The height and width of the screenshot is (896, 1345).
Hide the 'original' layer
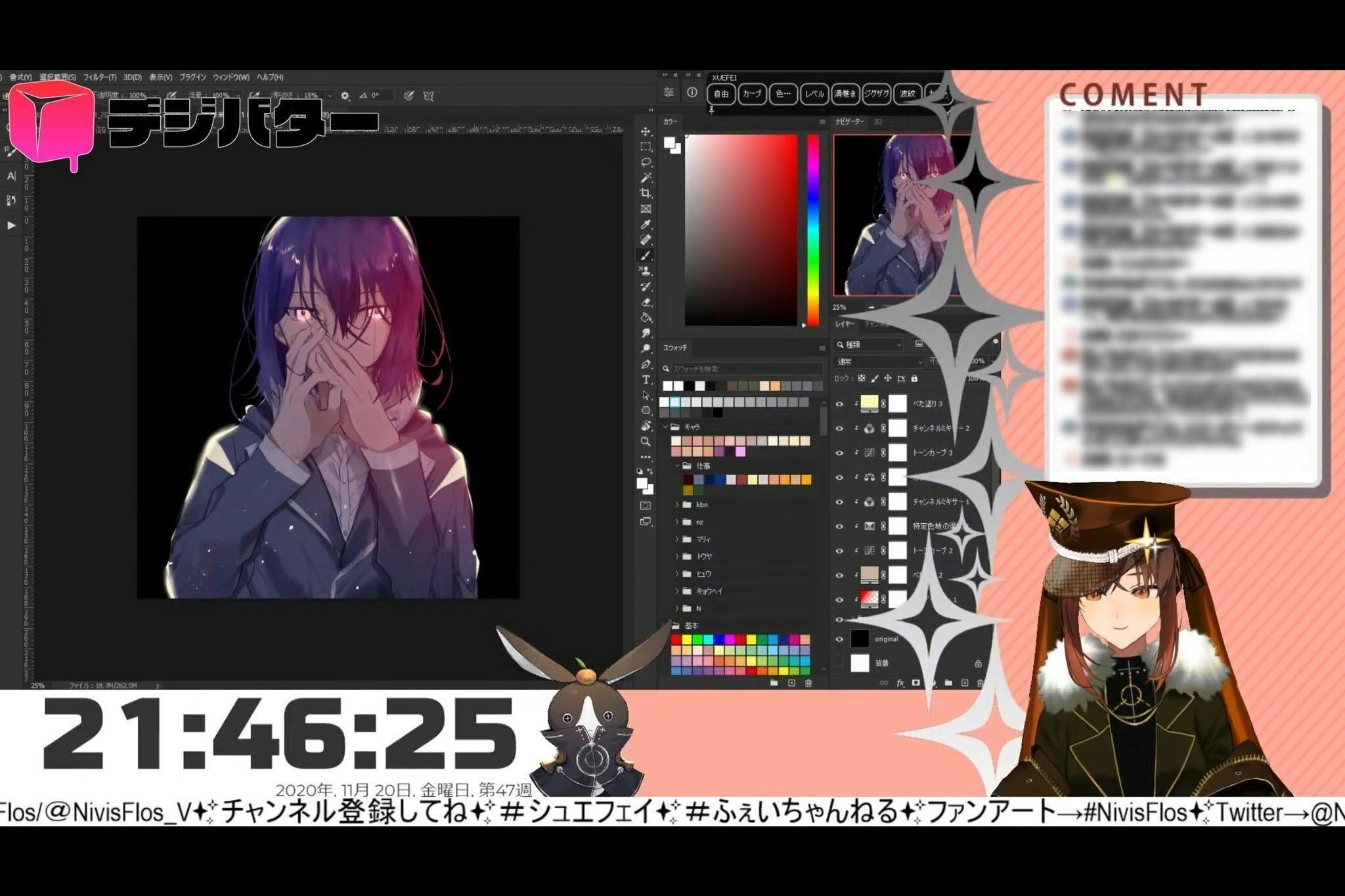839,639
